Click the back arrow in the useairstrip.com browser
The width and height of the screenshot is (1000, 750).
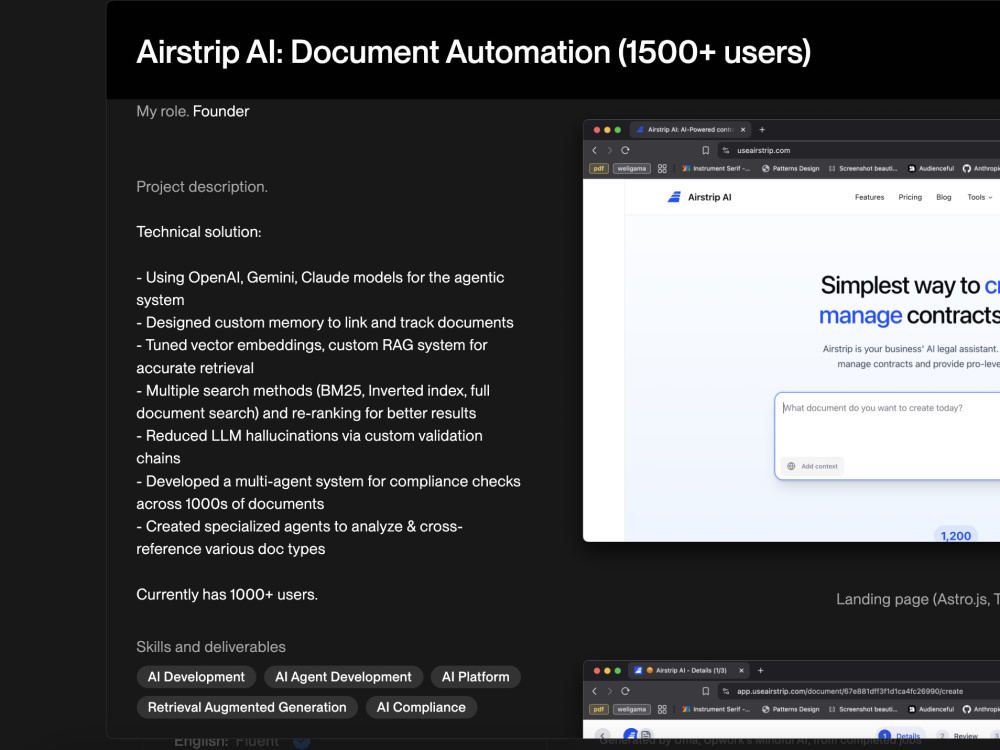point(594,151)
